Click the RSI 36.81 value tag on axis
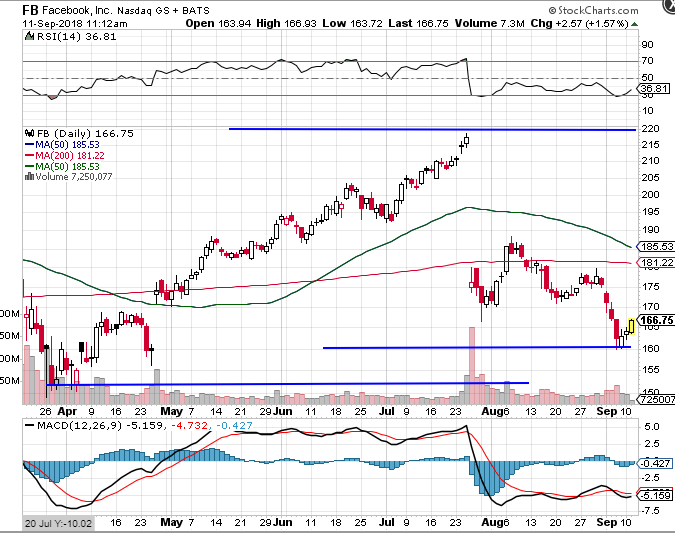The width and height of the screenshot is (675, 533). pos(654,89)
